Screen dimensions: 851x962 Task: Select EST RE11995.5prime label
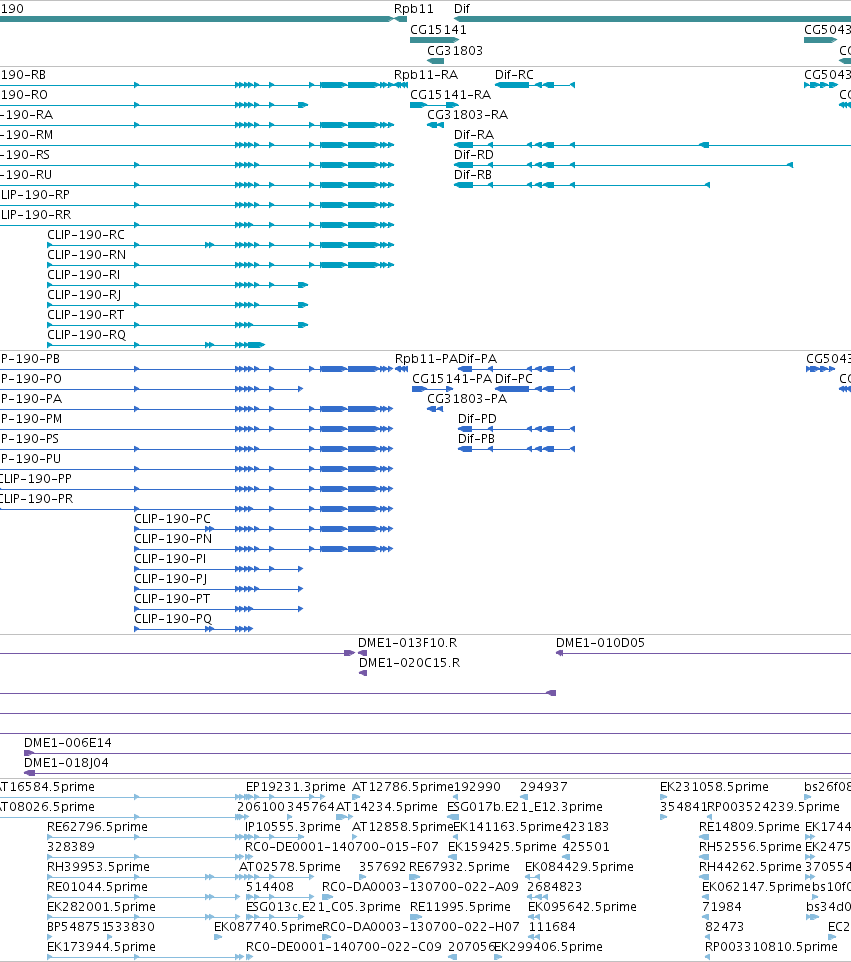(460, 906)
